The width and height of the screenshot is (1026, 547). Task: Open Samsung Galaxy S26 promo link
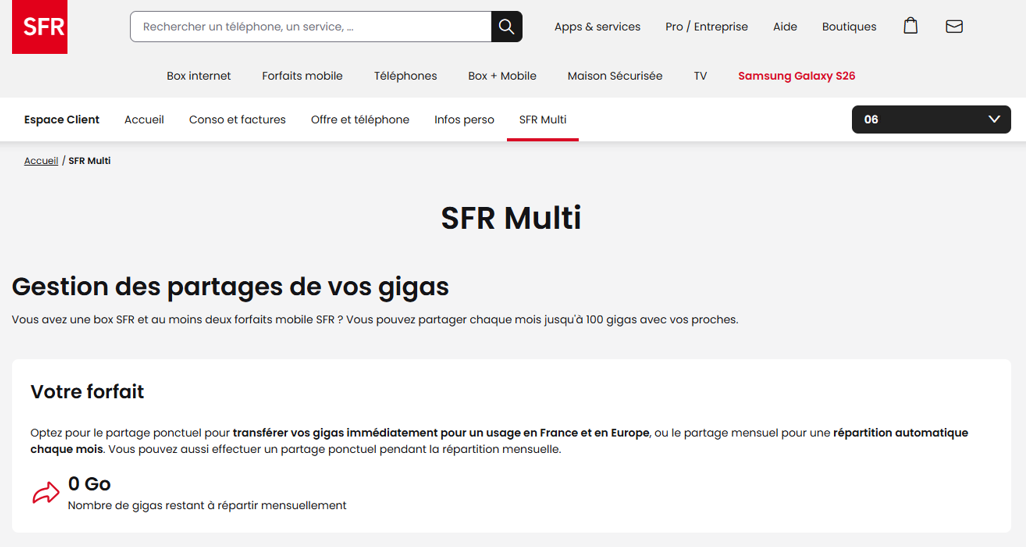796,76
